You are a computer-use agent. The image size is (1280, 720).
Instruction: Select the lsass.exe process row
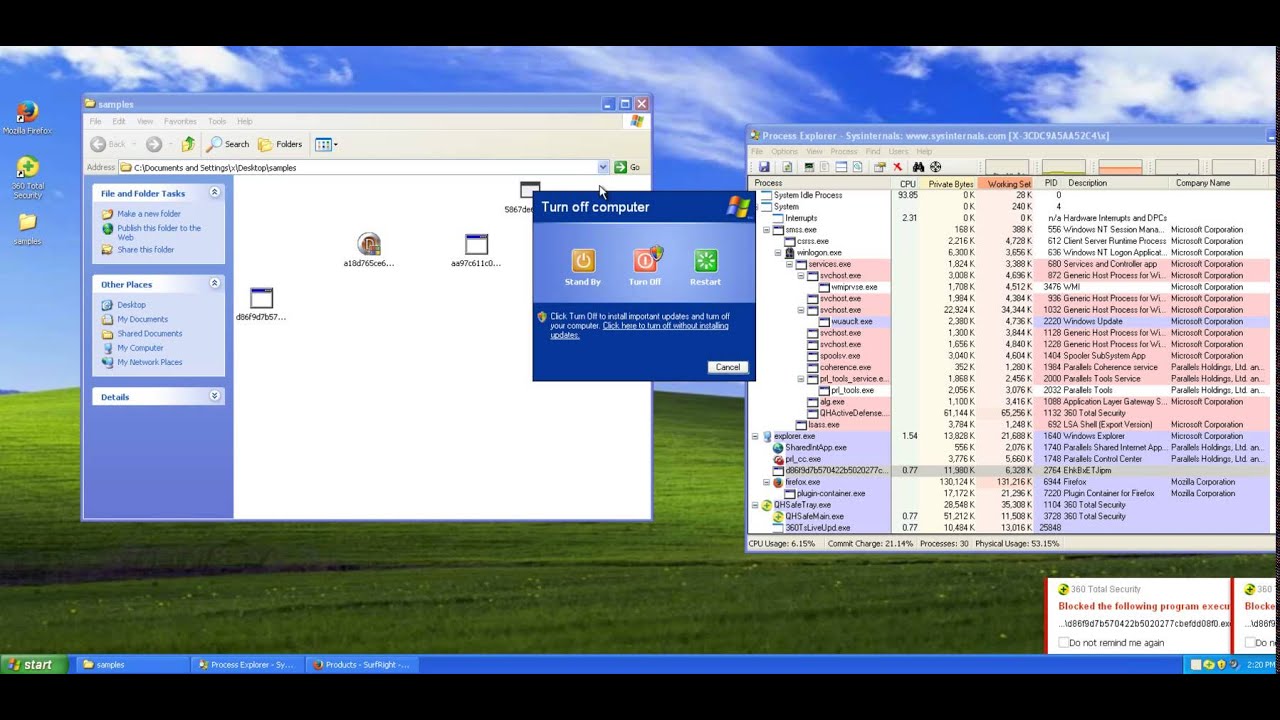click(x=1010, y=425)
